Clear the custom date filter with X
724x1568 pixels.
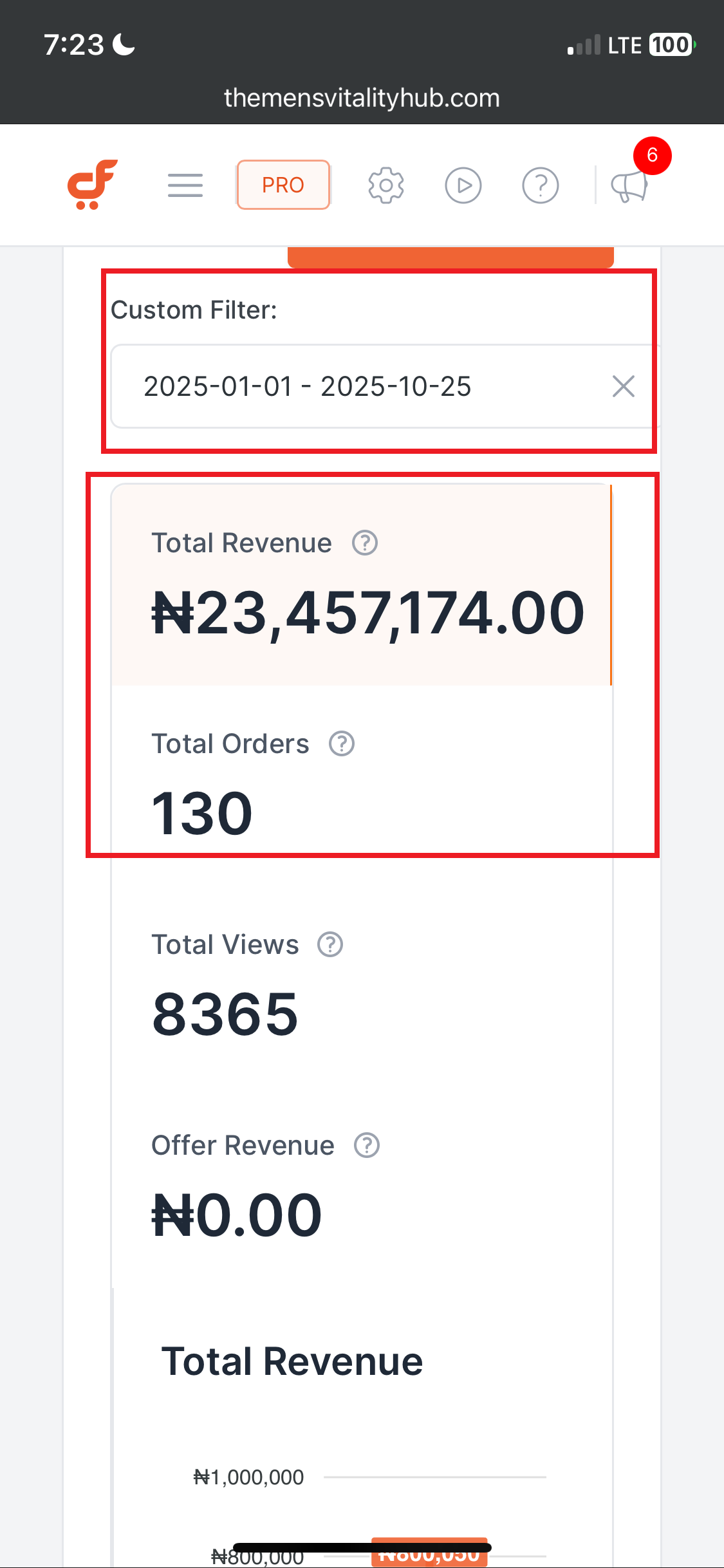[x=623, y=386]
